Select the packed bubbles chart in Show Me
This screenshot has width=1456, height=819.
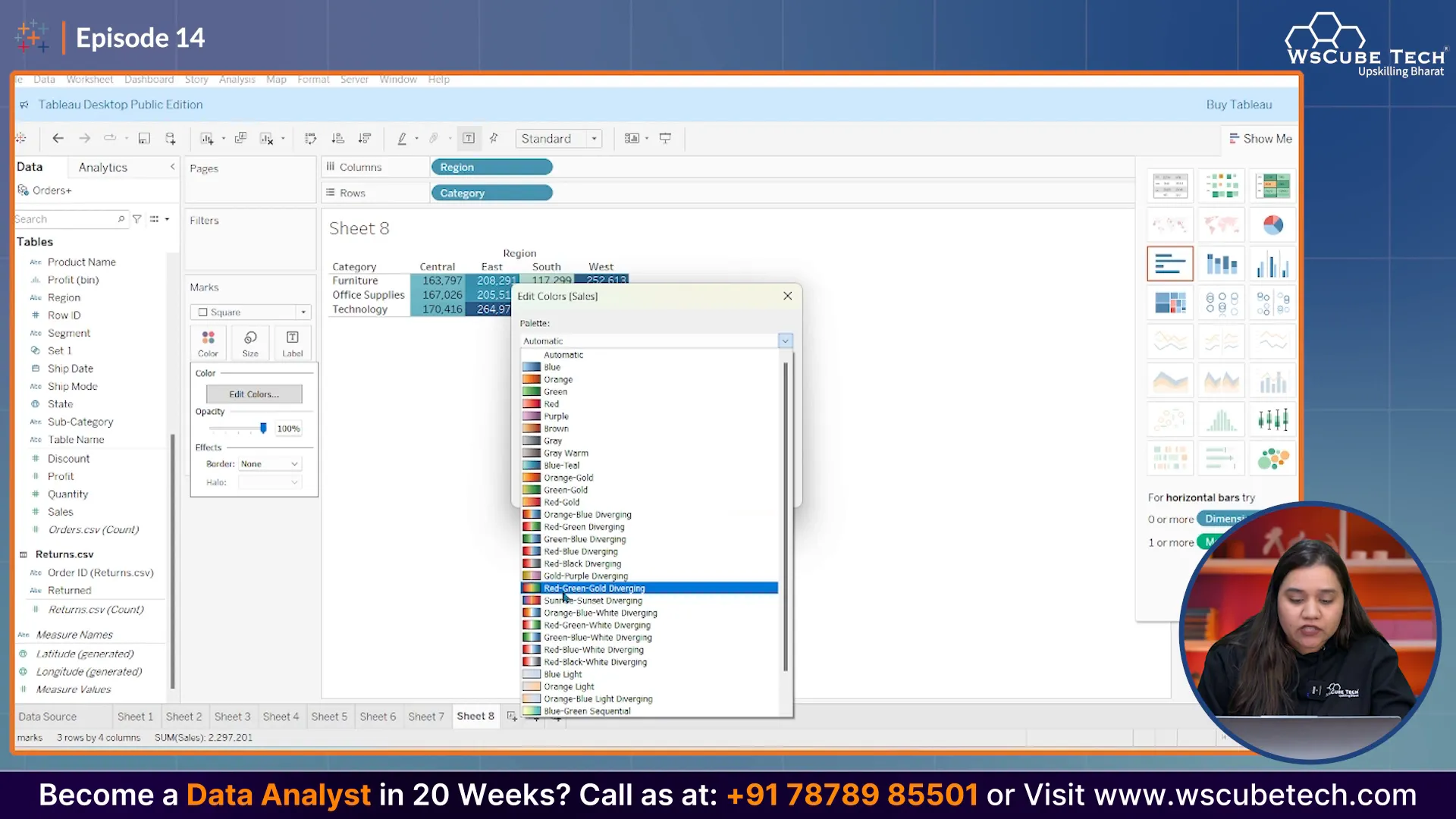click(1272, 458)
